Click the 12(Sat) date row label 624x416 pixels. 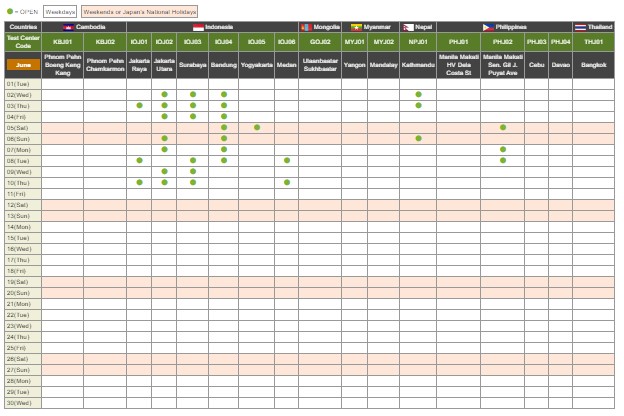coord(23,205)
